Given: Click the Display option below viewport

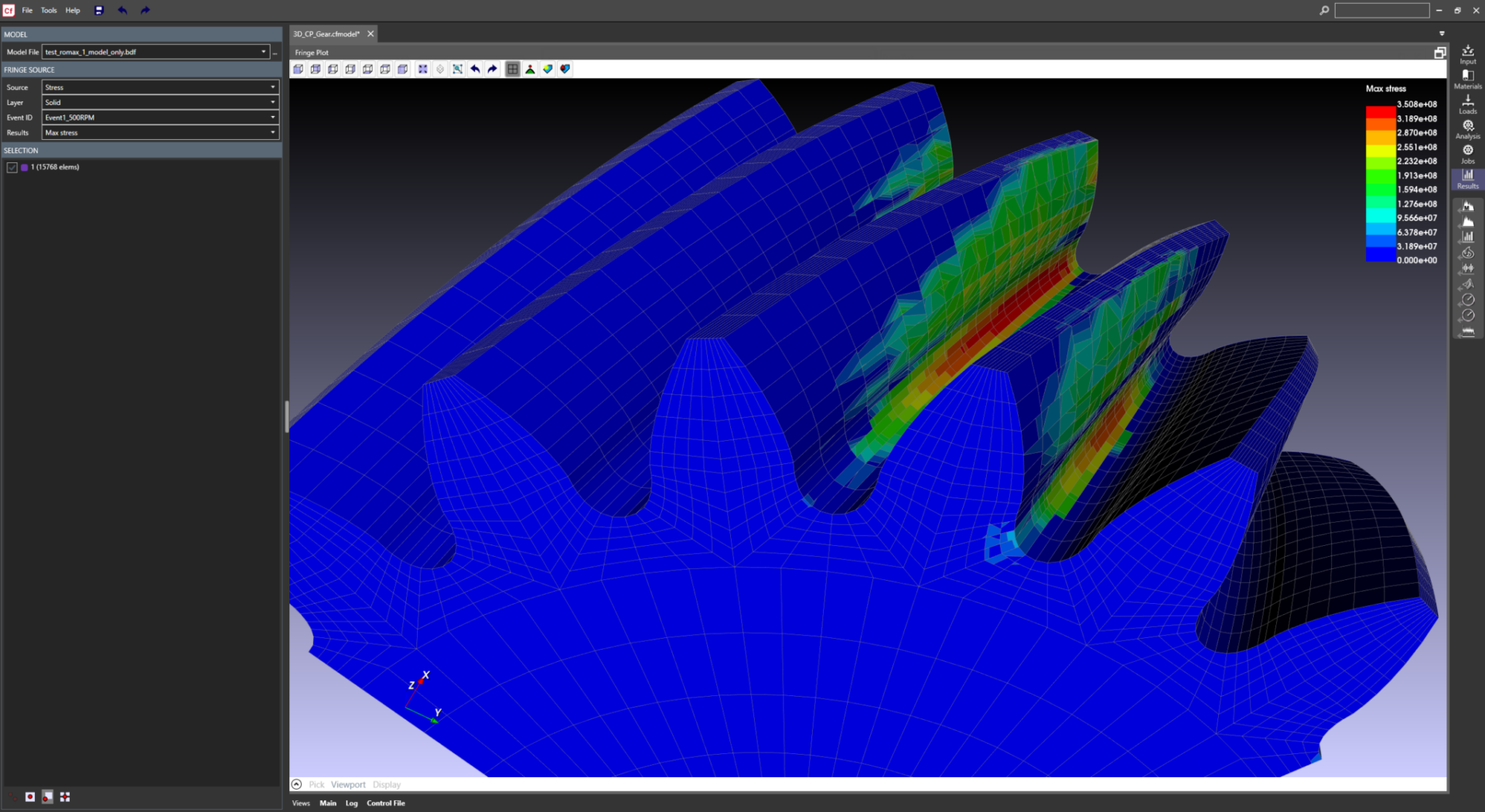Looking at the screenshot, I should [387, 784].
